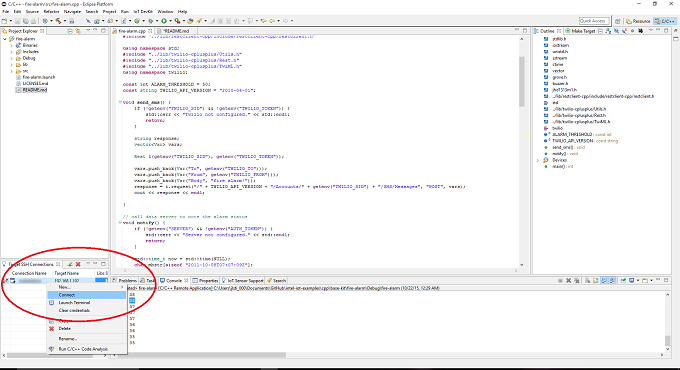Screen dimensions: 680x370
Task: Expand the Devices node in Outline
Action: [538, 160]
